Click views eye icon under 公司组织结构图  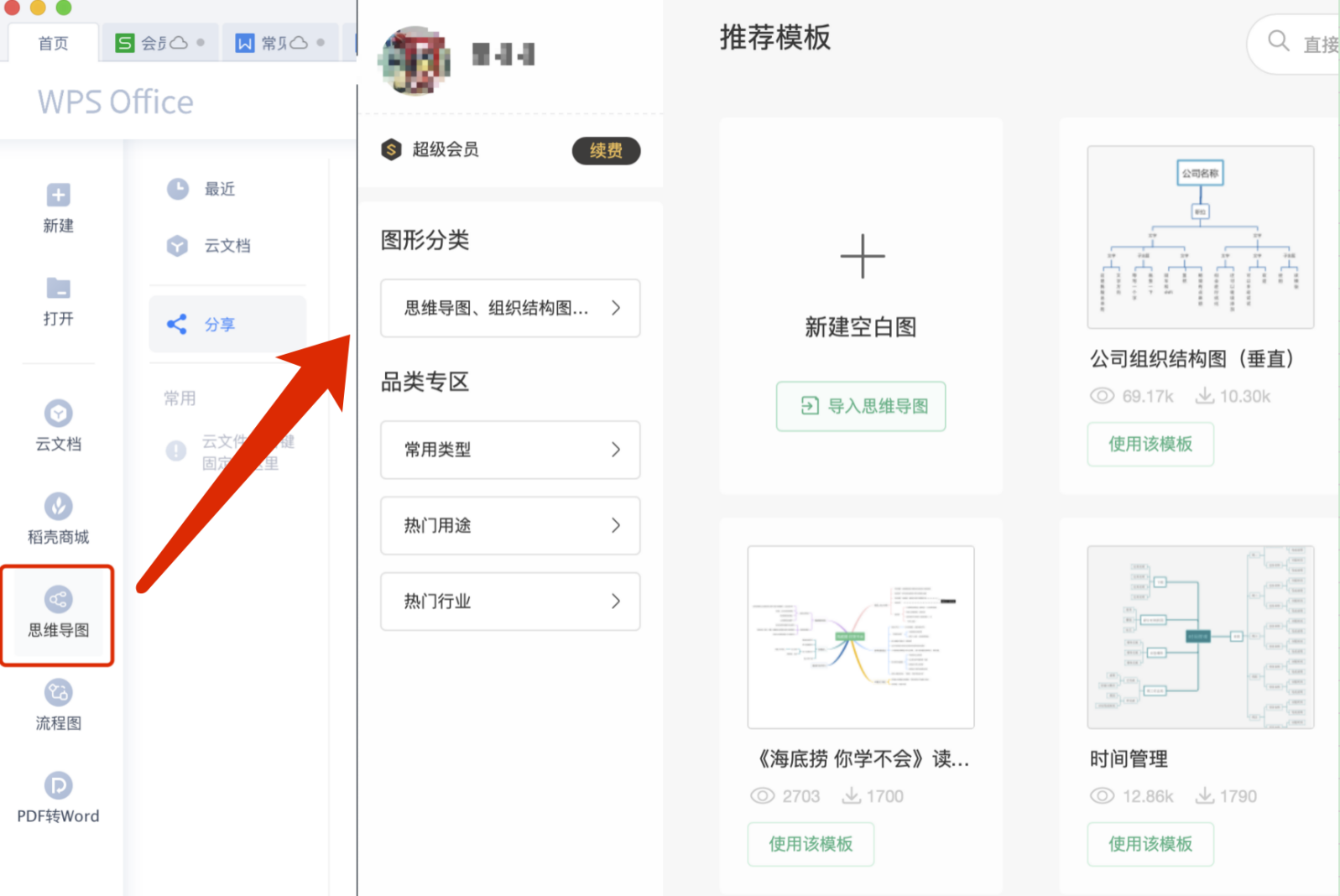1102,396
